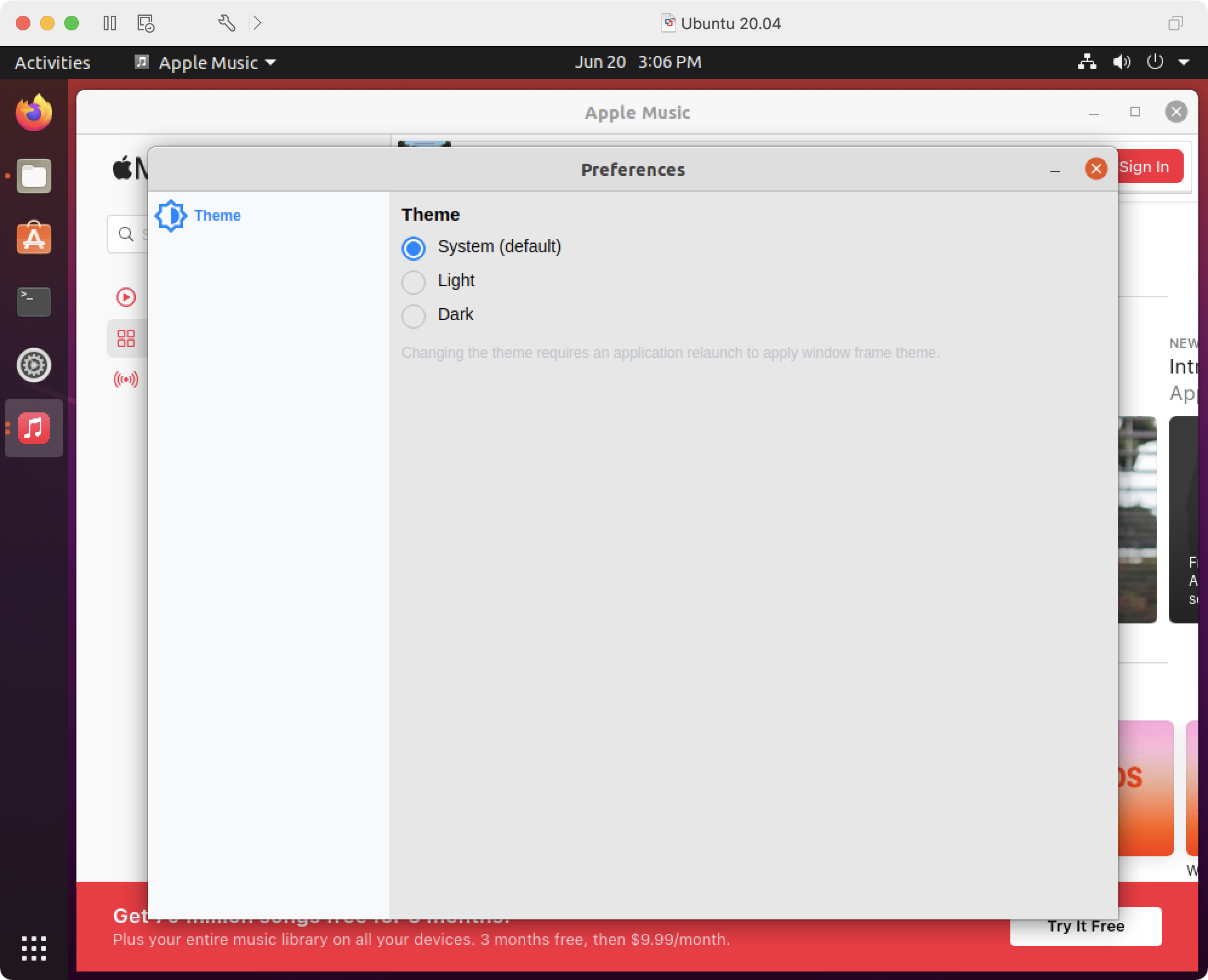Viewport: 1208px width, 980px height.
Task: Choose System (default) theme radio button
Action: 414,247
